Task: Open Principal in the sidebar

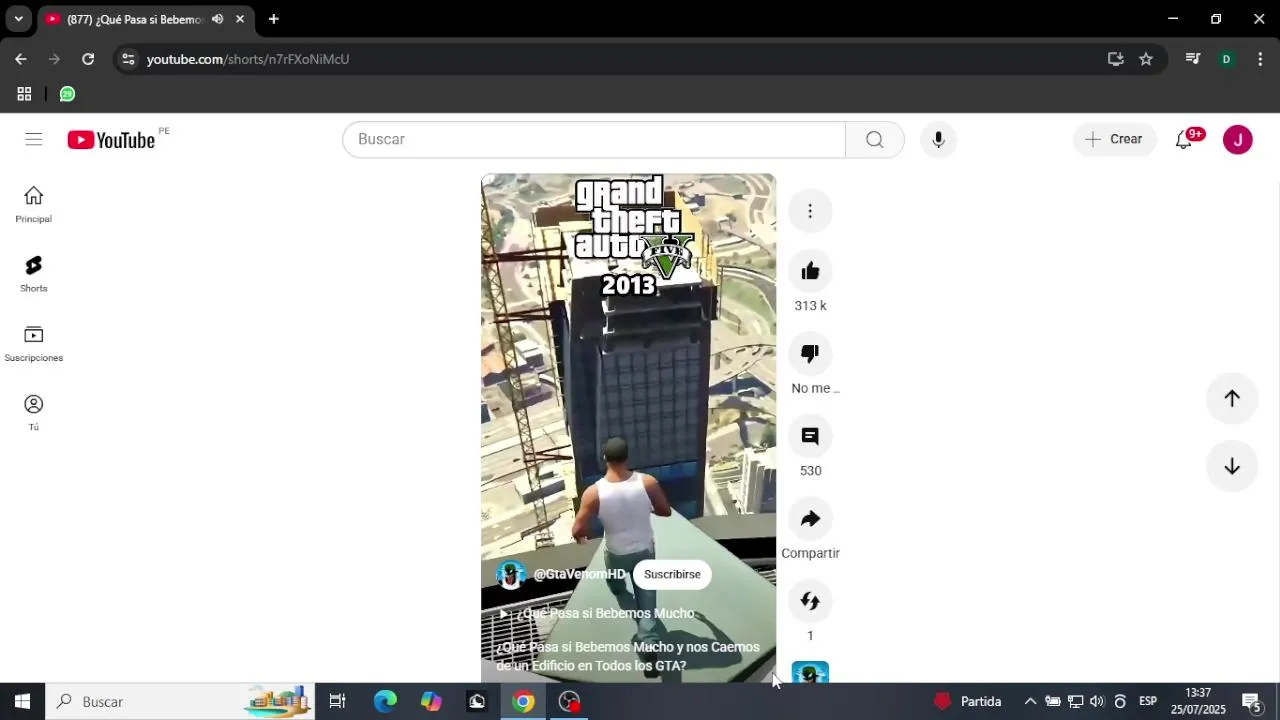Action: coord(34,205)
